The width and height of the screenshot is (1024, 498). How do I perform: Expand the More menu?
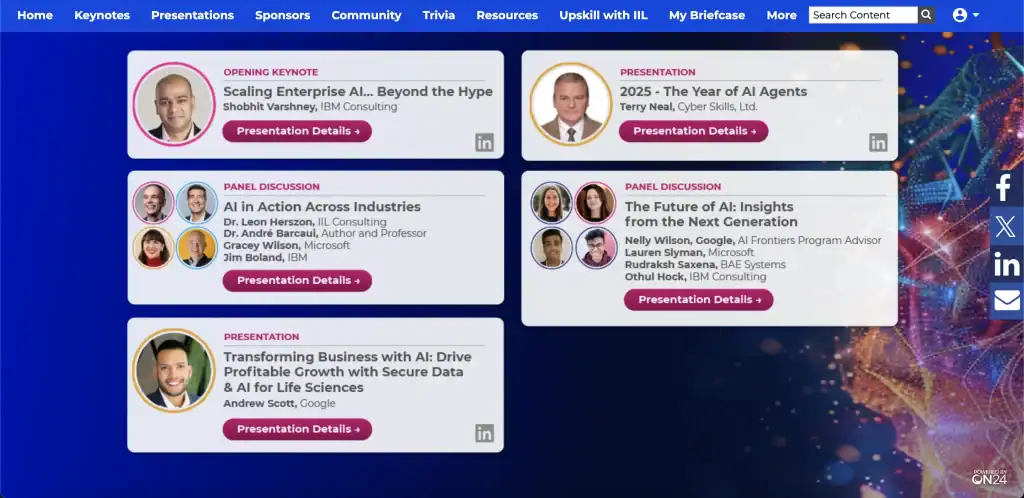click(x=782, y=15)
